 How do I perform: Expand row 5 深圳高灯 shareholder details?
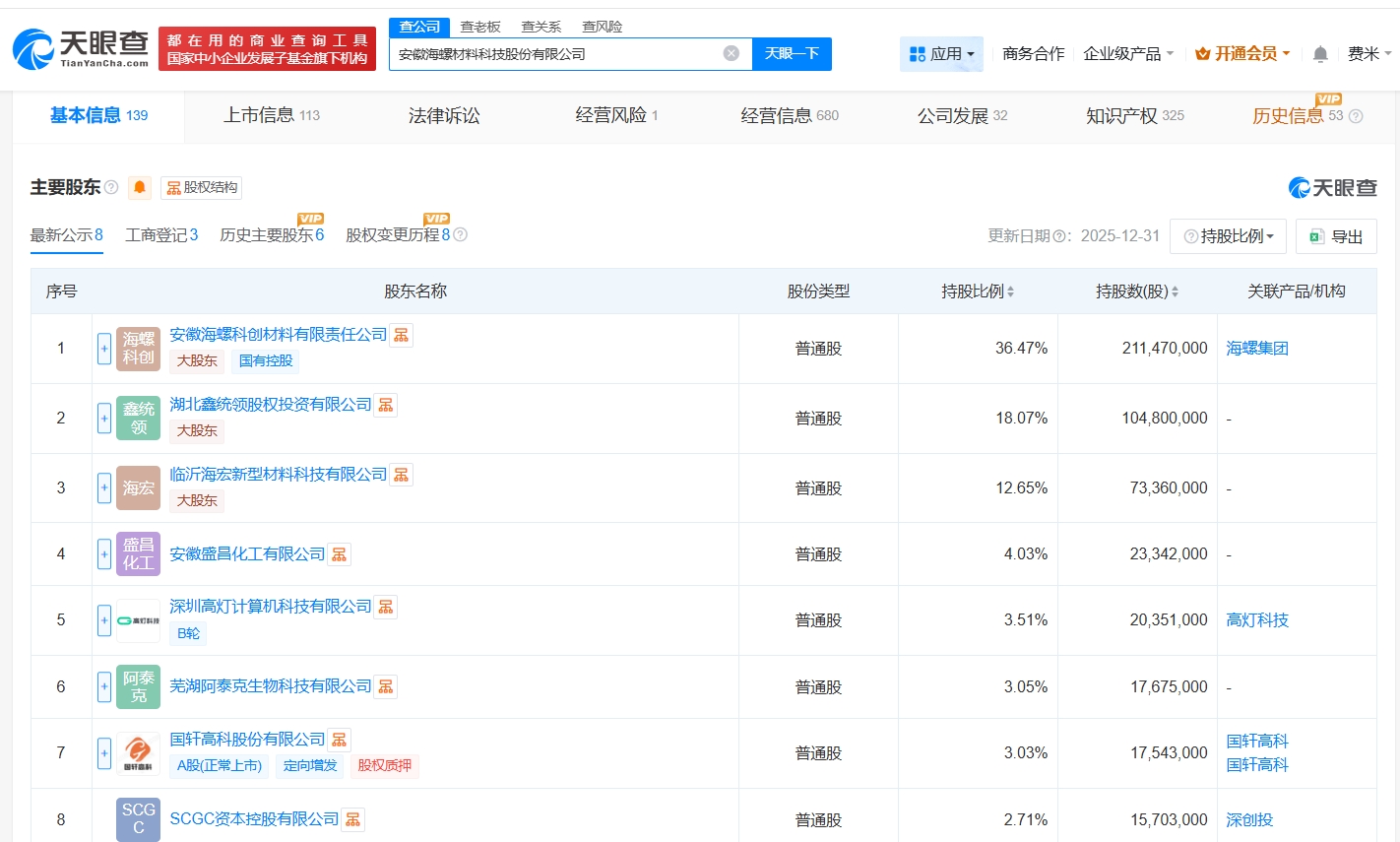(x=104, y=620)
